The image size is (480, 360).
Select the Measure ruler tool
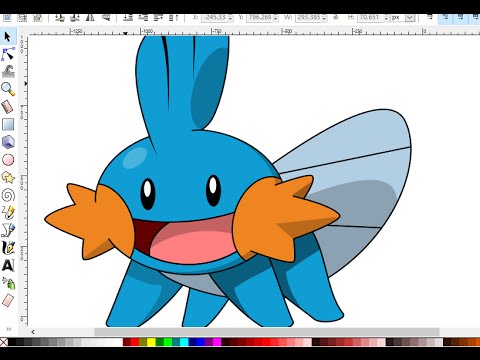(8, 107)
